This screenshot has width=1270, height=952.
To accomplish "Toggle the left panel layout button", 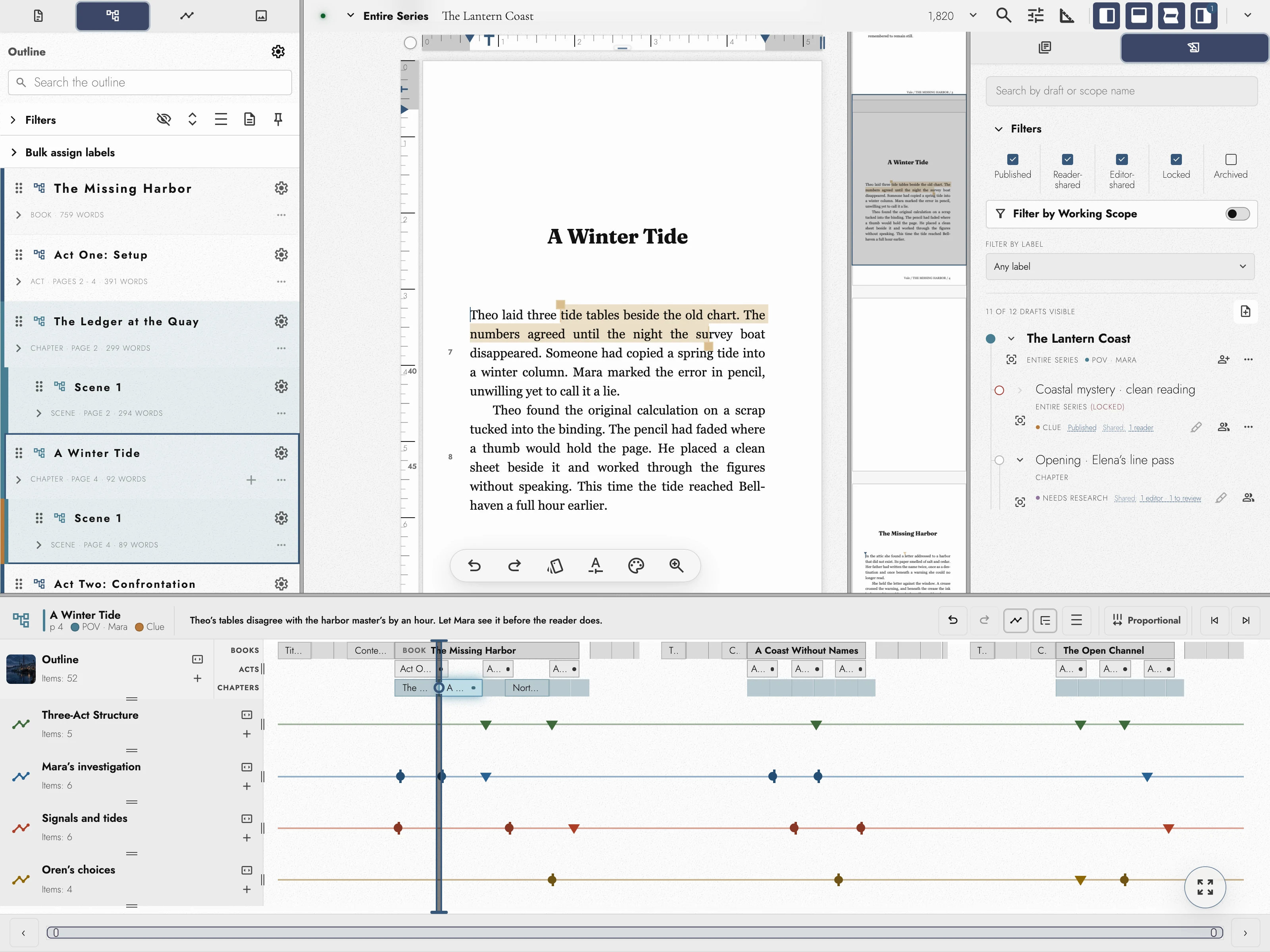I will 1106,15.
